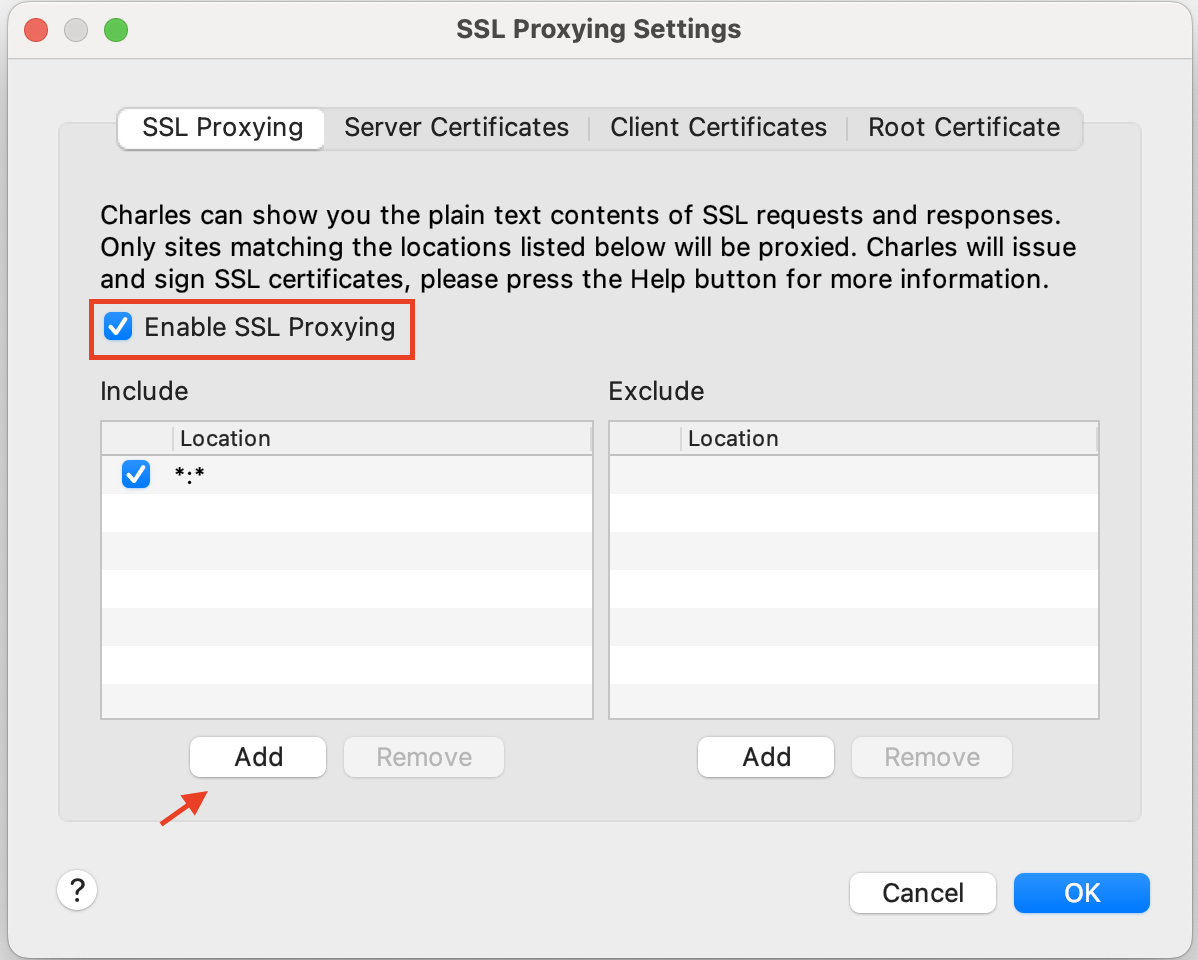Uncheck the Enable SSL Proxying checkbox
The height and width of the screenshot is (960, 1198).
pyautogui.click(x=119, y=327)
